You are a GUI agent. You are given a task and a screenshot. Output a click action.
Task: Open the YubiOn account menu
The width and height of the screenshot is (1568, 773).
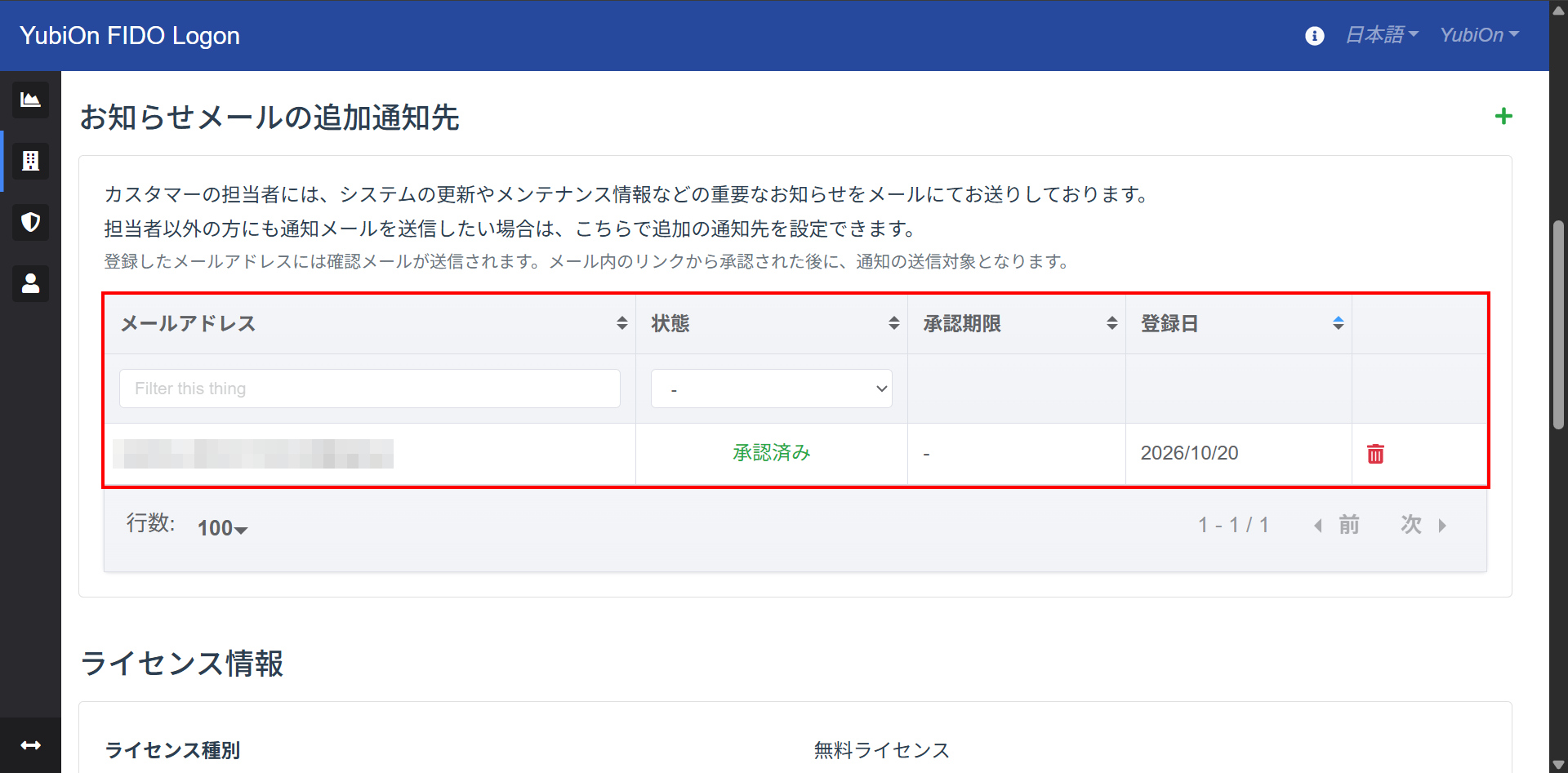click(1479, 35)
